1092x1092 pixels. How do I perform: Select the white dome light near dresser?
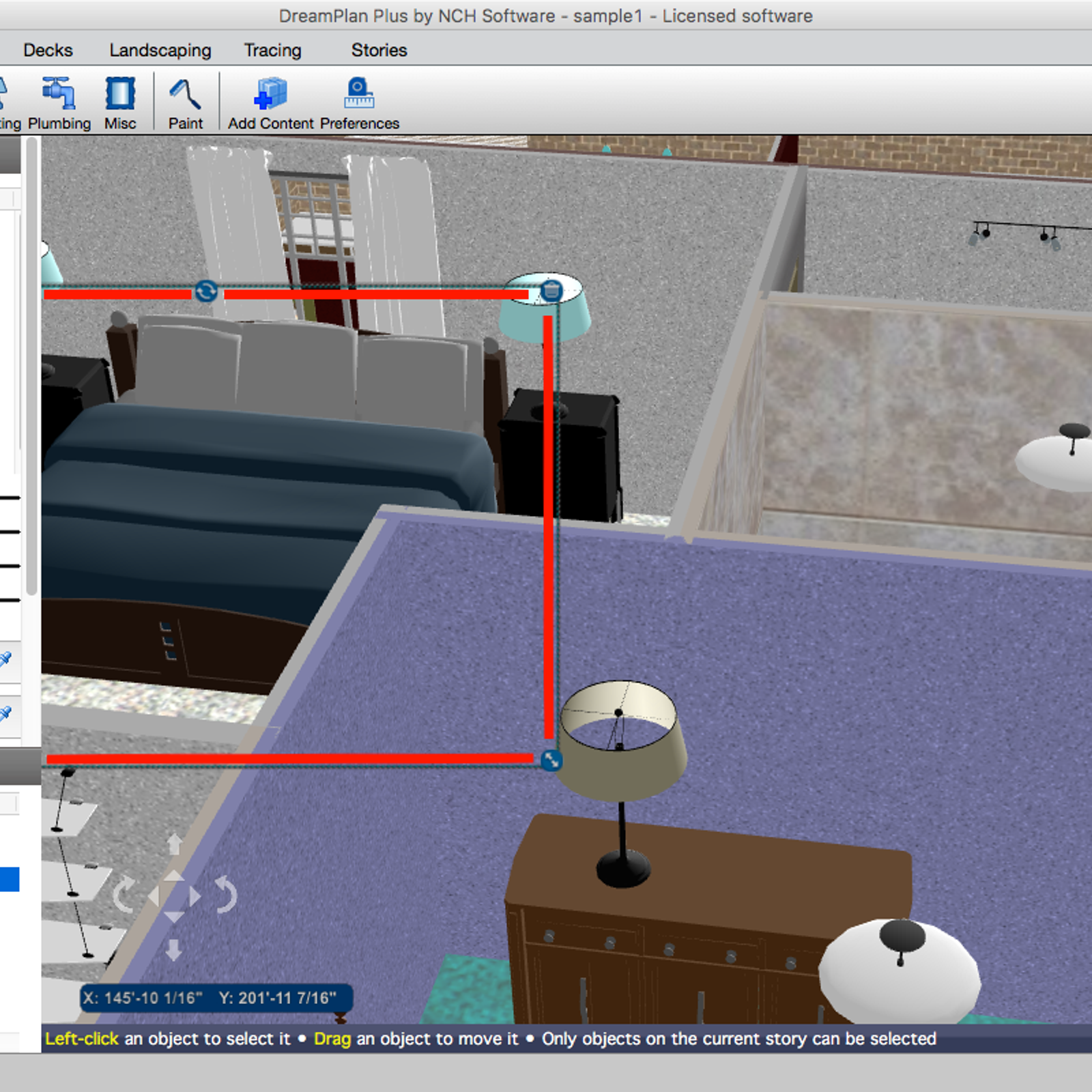point(900,971)
